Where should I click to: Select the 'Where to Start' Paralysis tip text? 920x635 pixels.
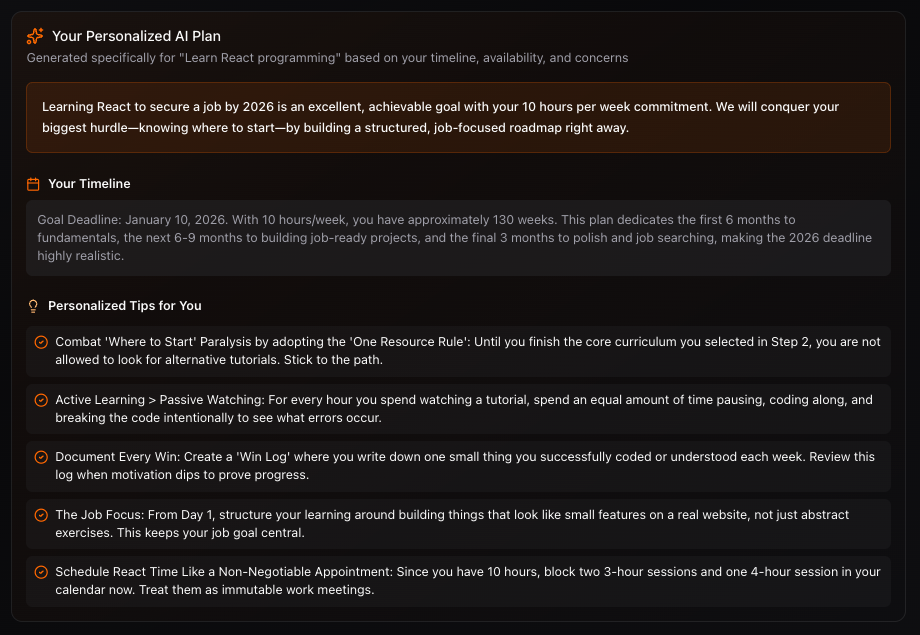(467, 350)
